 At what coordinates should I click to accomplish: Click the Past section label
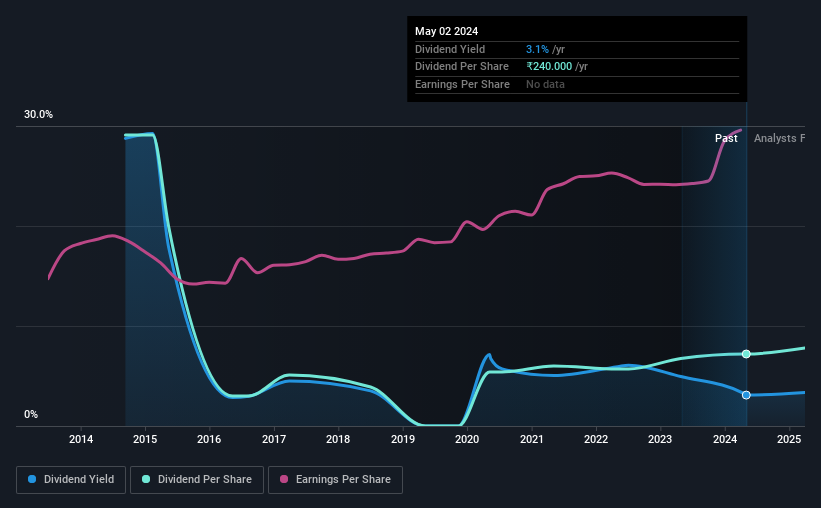click(x=726, y=138)
